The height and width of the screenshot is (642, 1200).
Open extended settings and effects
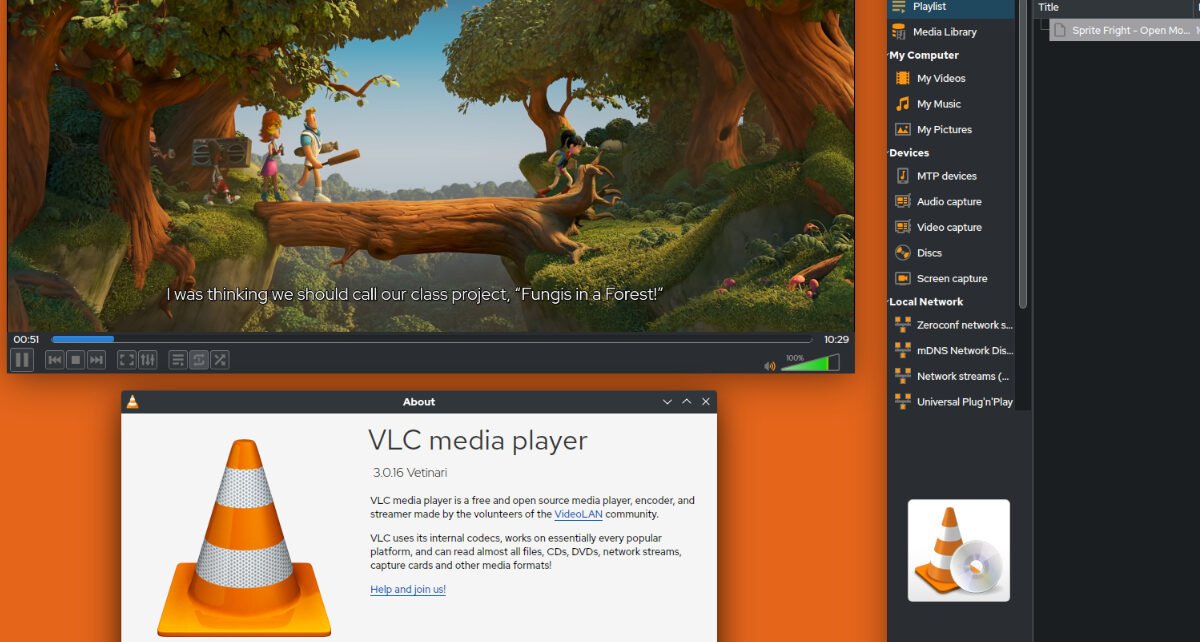coord(148,360)
